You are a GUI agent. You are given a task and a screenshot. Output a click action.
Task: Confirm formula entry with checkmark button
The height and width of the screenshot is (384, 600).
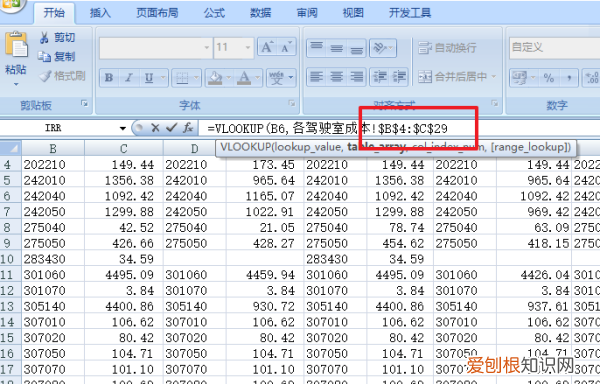(x=172, y=128)
